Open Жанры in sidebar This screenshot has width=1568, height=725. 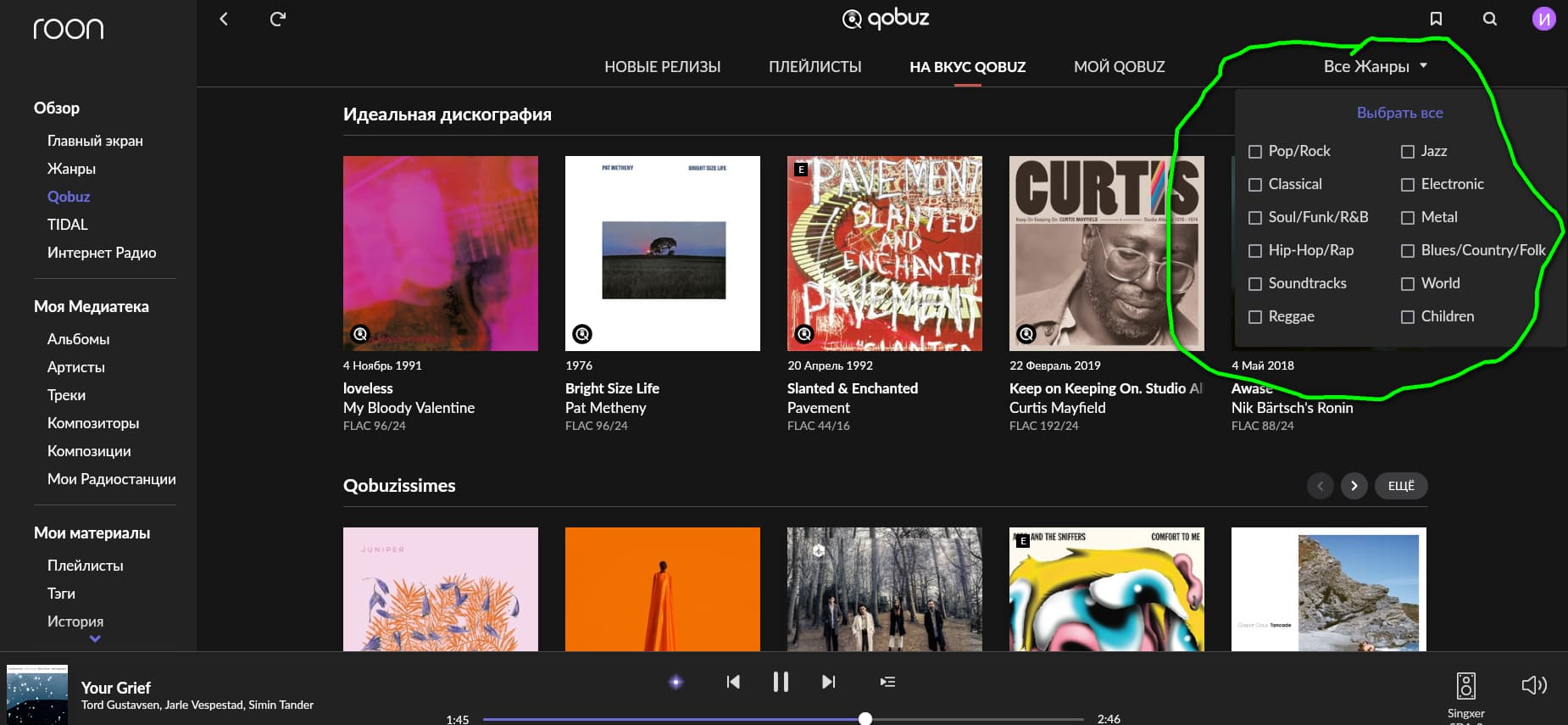71,169
